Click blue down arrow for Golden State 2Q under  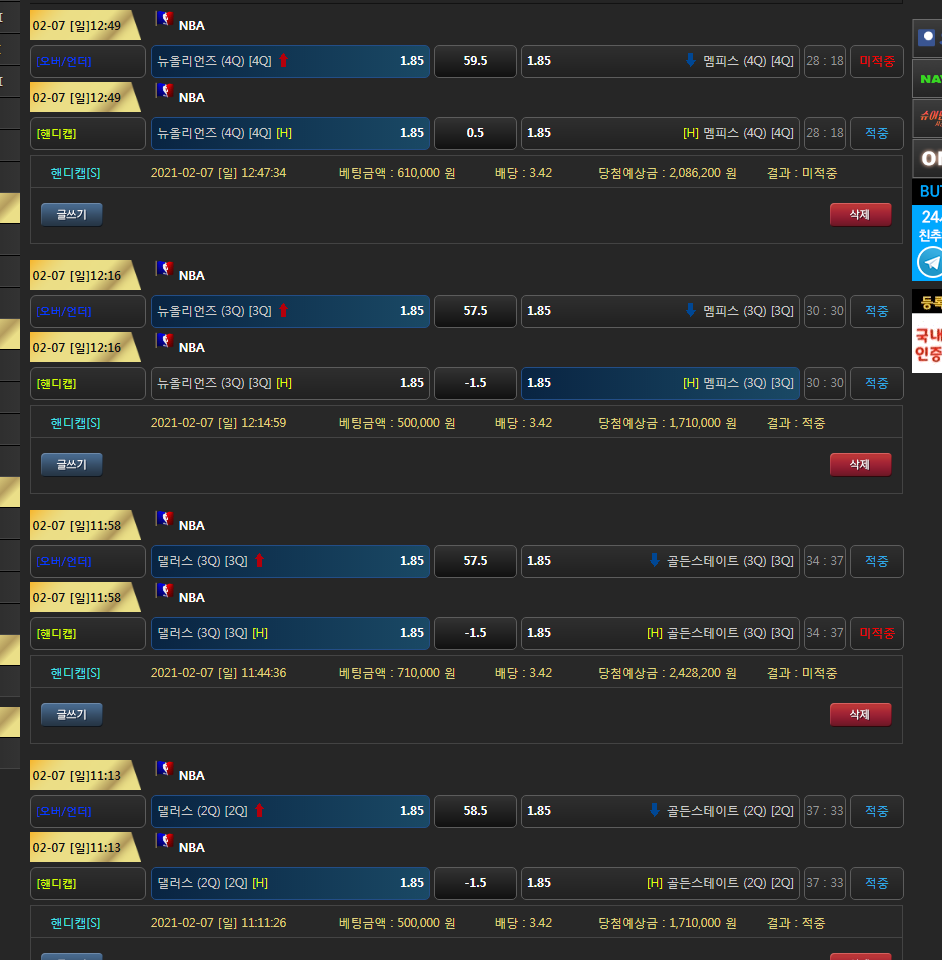[655, 811]
